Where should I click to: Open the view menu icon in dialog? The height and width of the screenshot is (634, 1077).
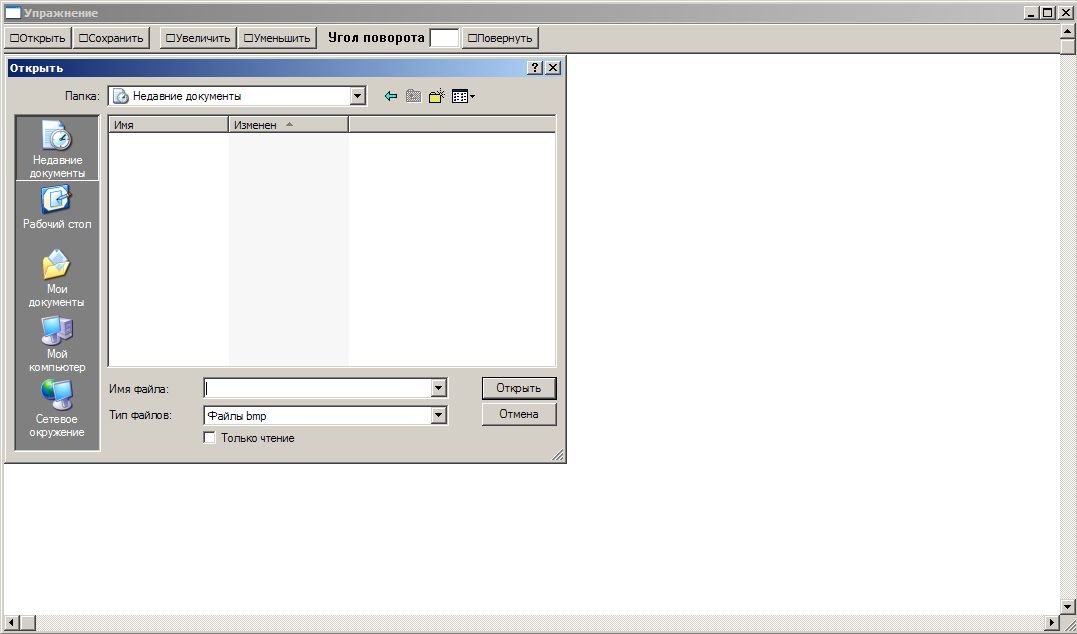(462, 97)
